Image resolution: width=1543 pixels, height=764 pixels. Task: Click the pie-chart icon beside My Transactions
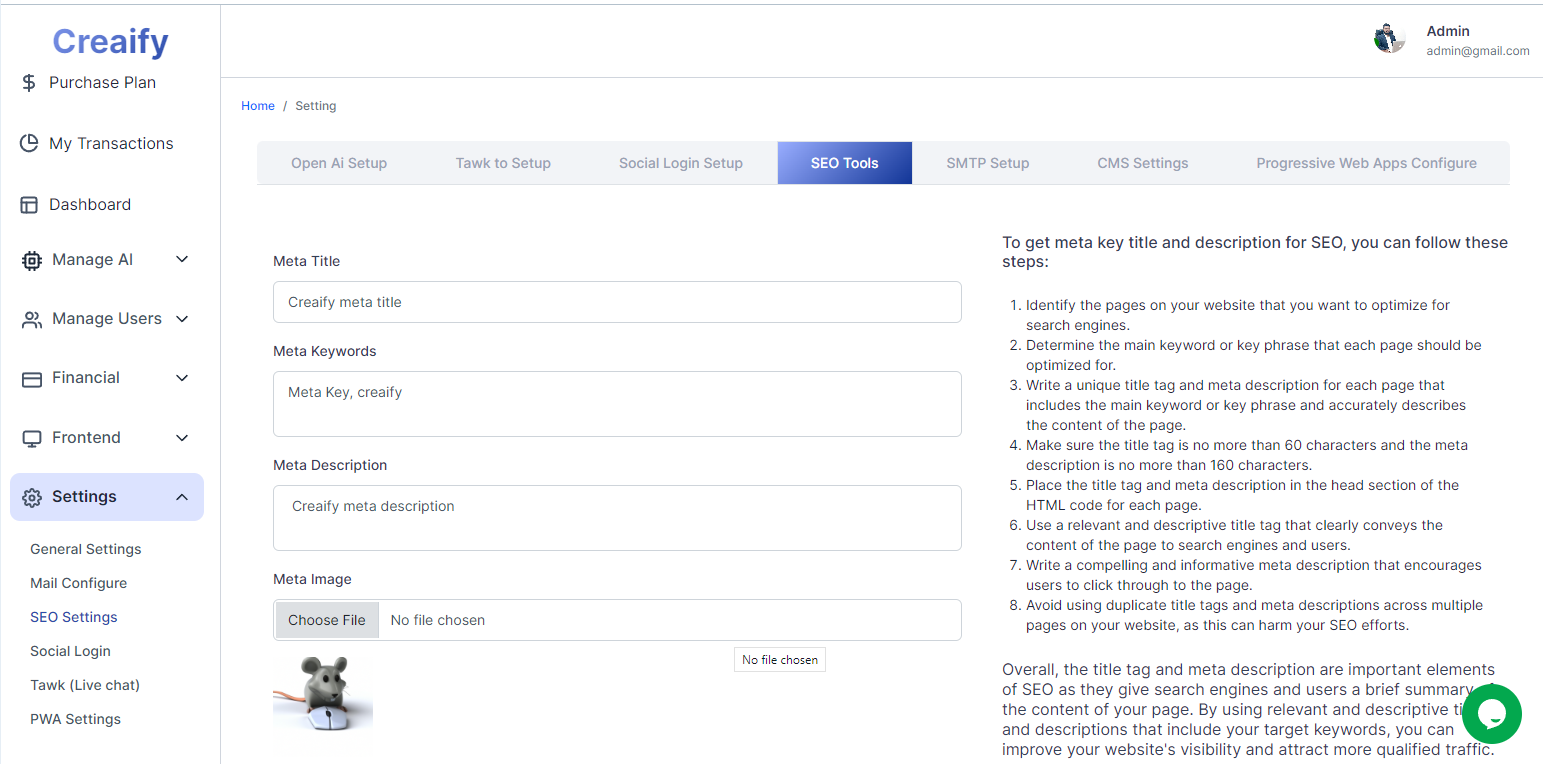click(29, 143)
